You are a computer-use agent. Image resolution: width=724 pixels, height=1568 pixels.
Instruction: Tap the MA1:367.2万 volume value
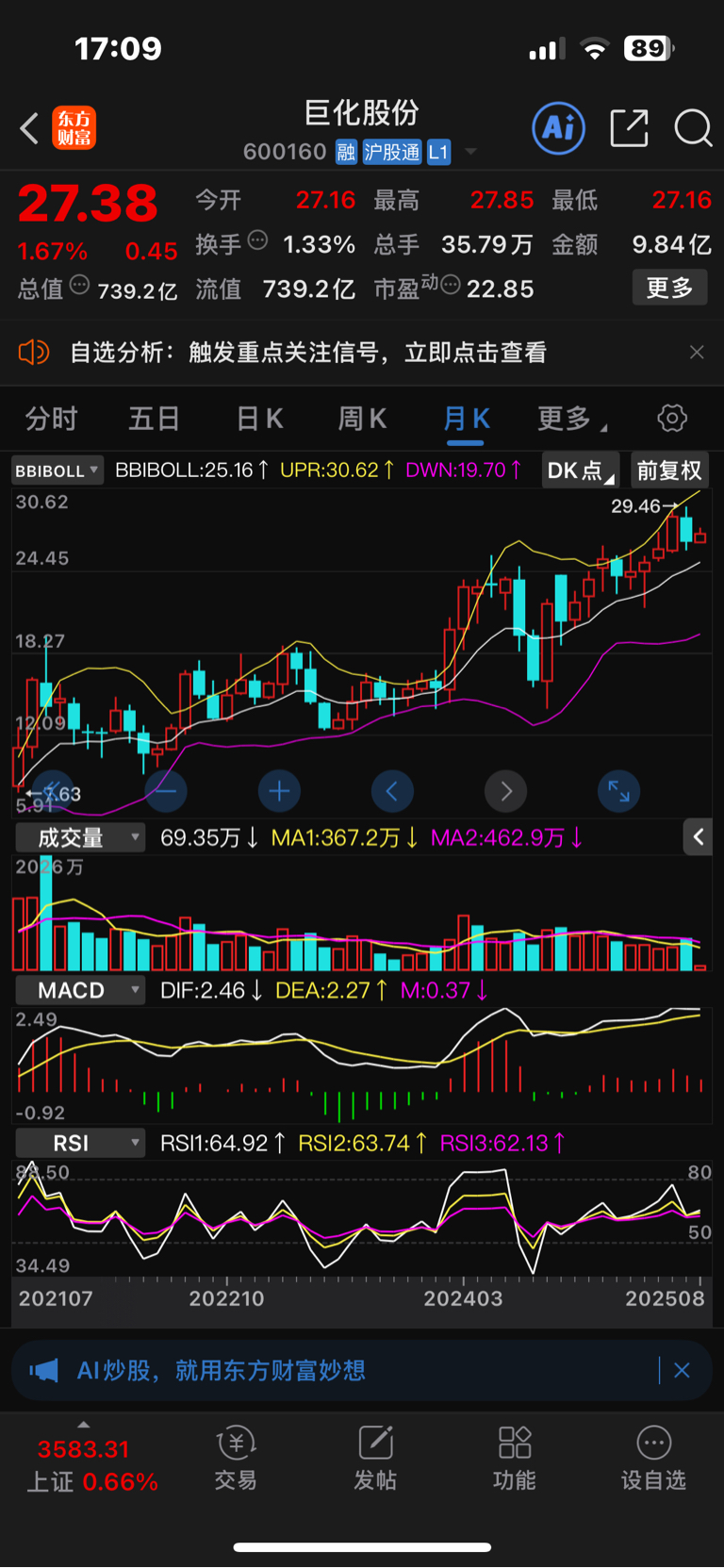coord(344,837)
